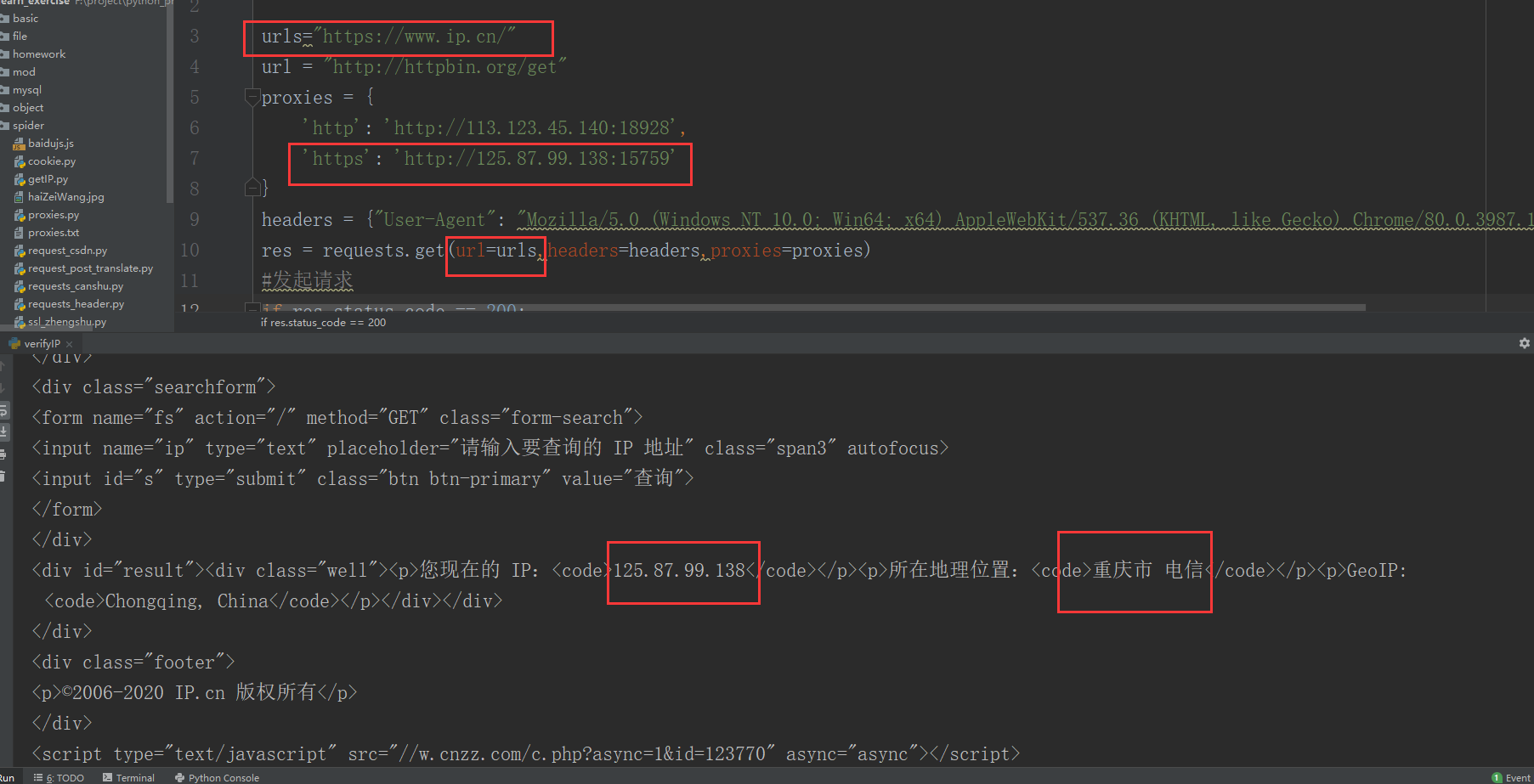Open the run panel settings gear
The height and width of the screenshot is (784, 1534).
(x=1524, y=343)
